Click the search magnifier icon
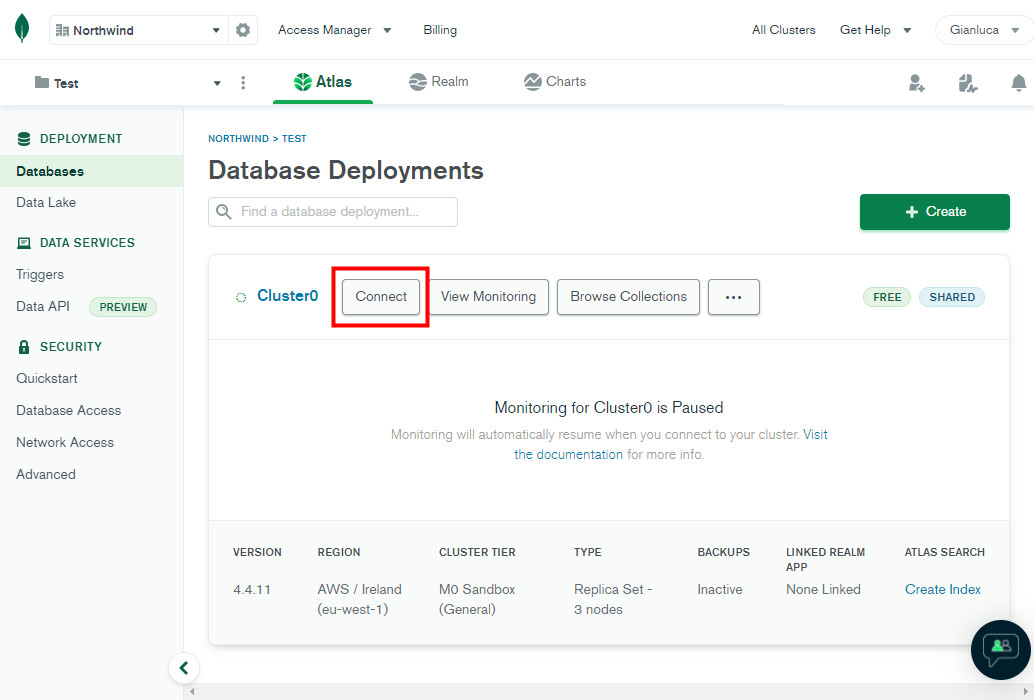The image size is (1034, 700). (x=224, y=212)
